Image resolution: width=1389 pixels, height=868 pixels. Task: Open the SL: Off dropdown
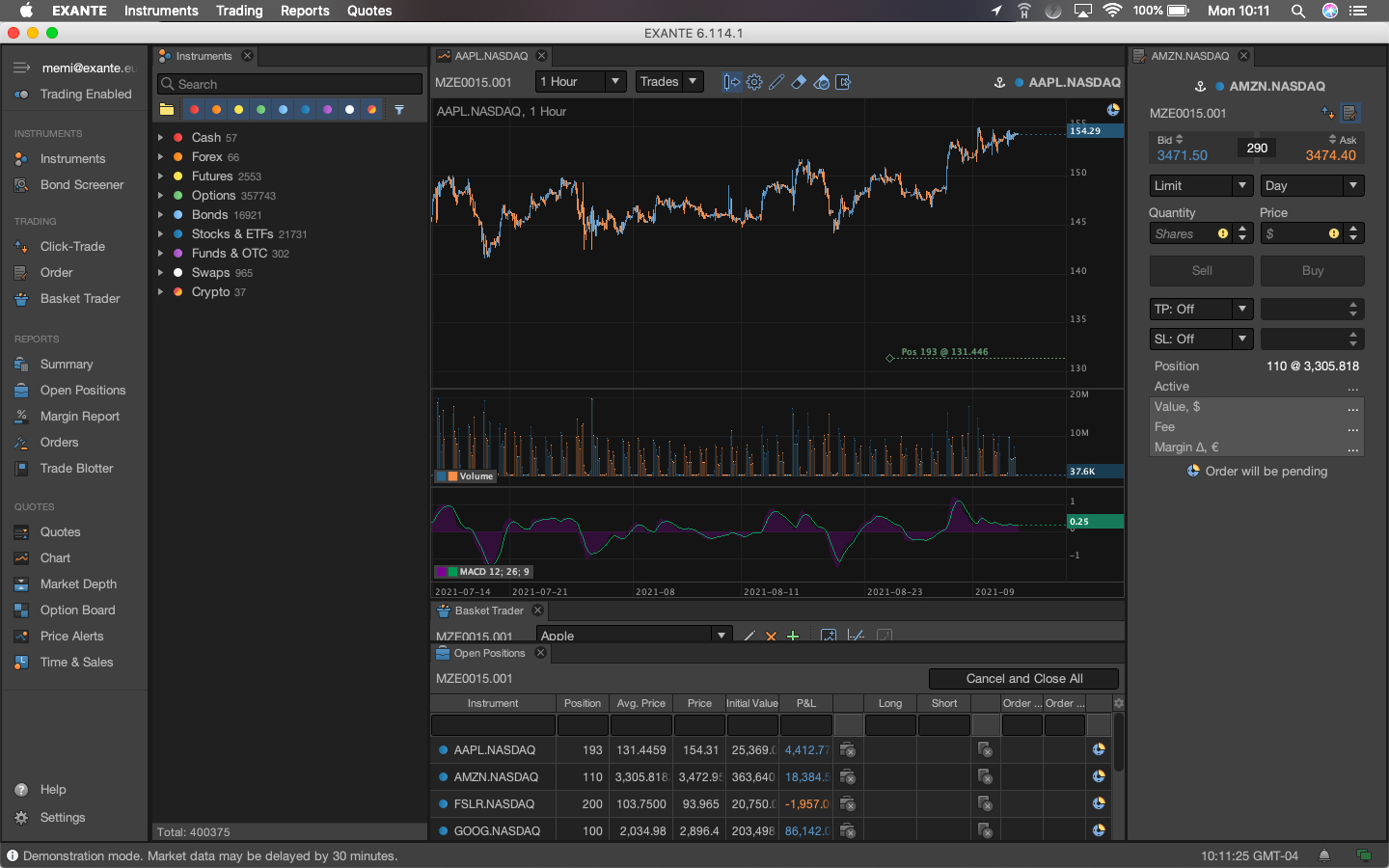point(1201,339)
